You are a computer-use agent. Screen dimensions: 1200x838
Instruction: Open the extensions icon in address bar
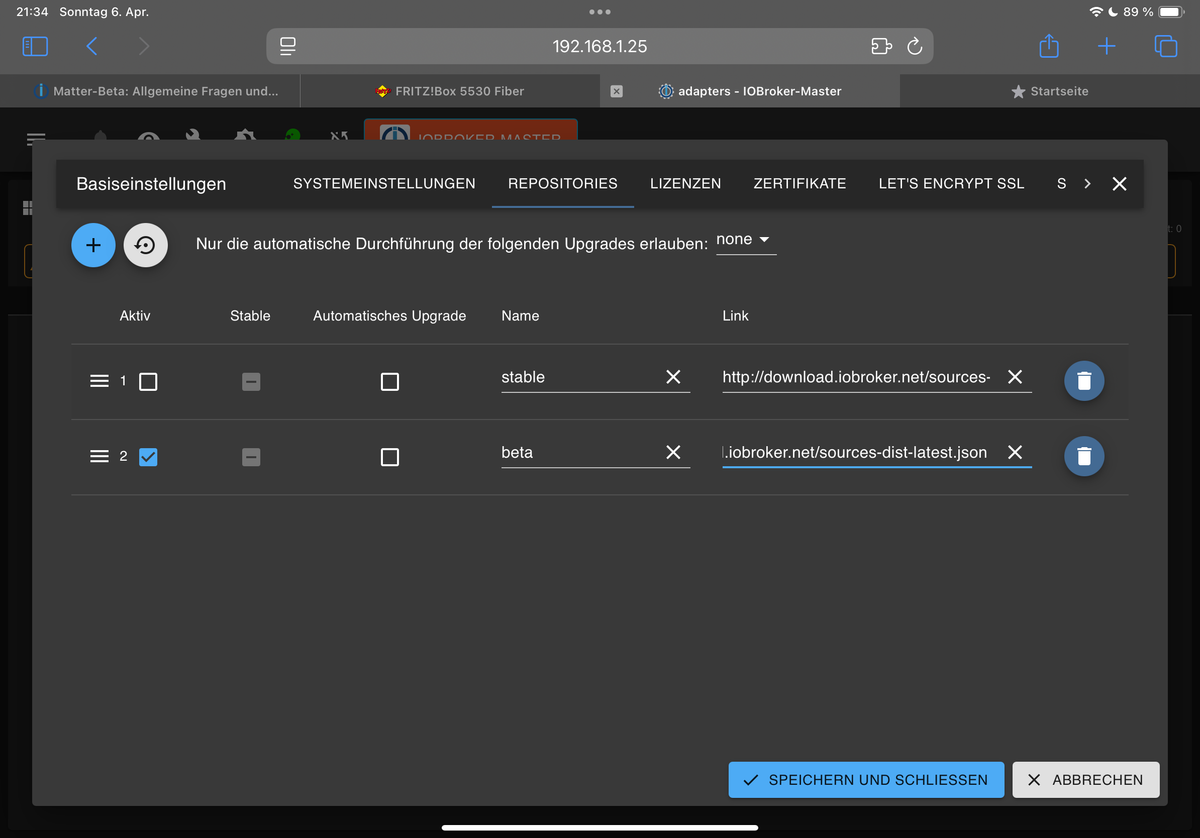coord(881,47)
